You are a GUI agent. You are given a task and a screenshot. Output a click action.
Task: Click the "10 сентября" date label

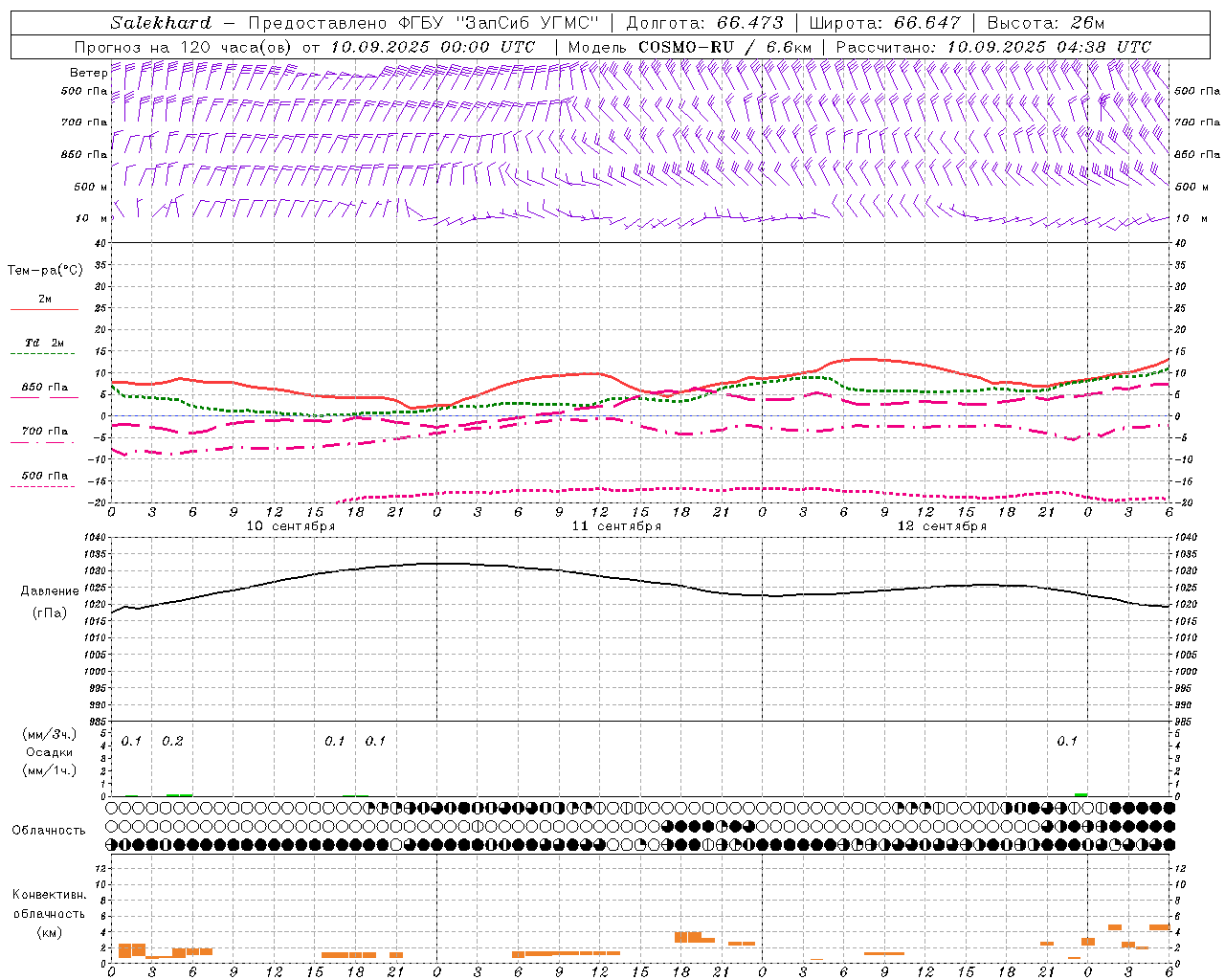coord(291,526)
